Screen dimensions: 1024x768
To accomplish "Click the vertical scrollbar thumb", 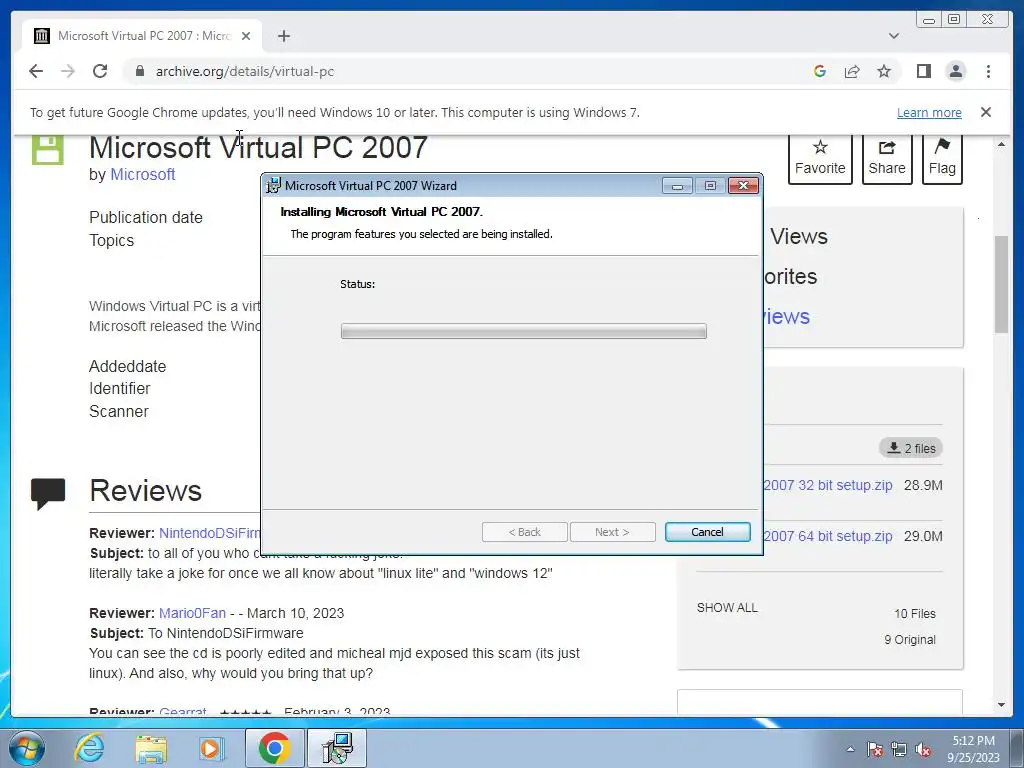I will (x=1001, y=285).
